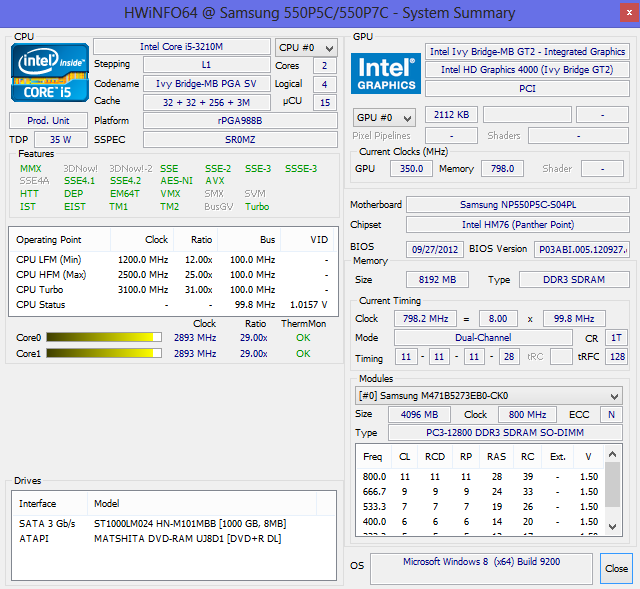The image size is (640, 589).
Task: Click the 798.2 MHz memory clock field
Action: pyautogui.click(x=425, y=318)
